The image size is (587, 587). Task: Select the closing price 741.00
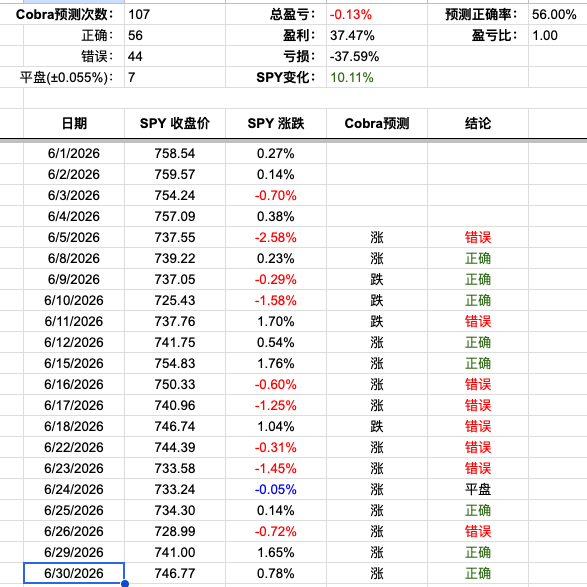(175, 552)
